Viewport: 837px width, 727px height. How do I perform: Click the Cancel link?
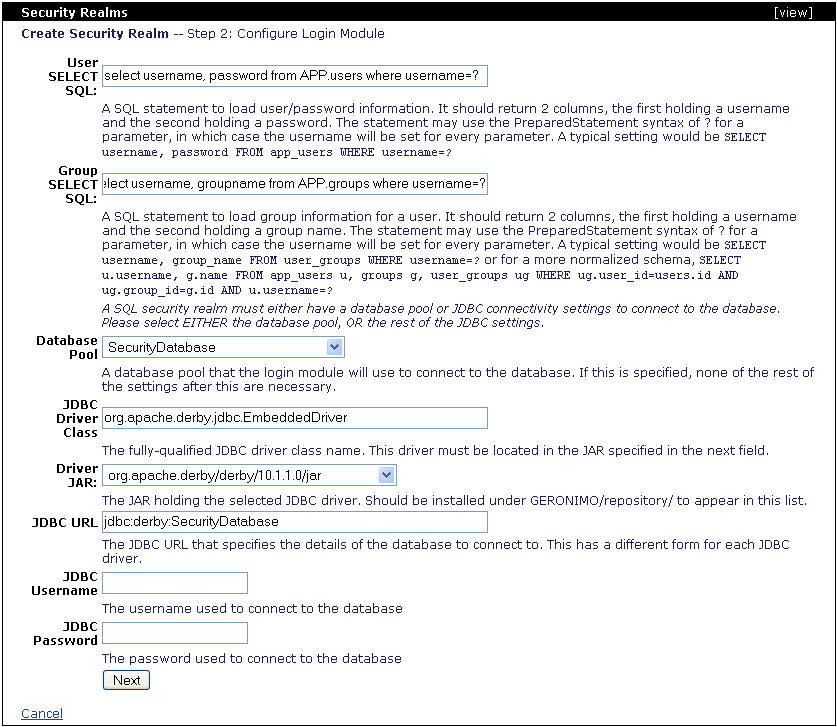[42, 714]
